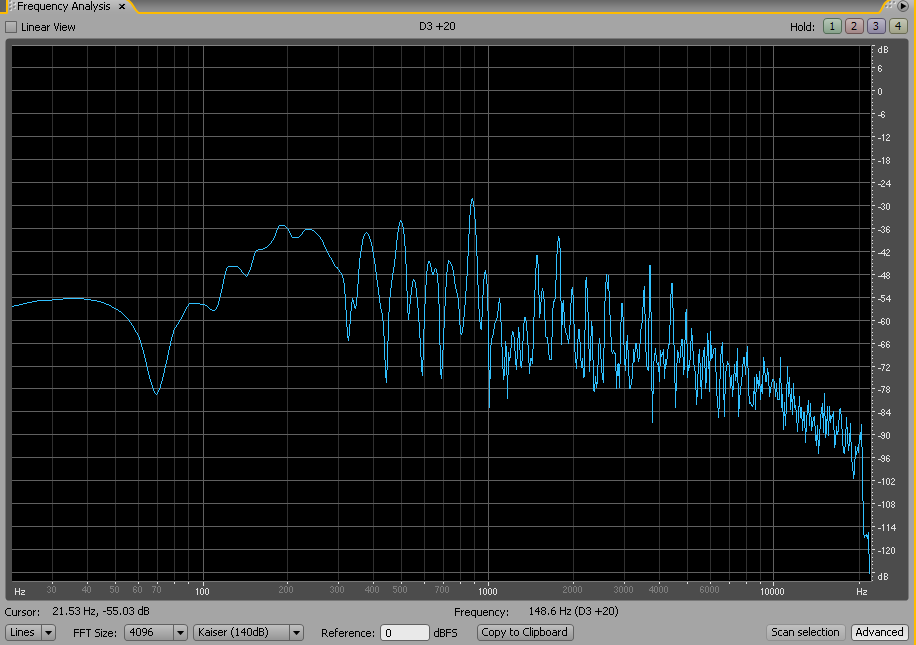Click the Reference value input field

tap(404, 633)
